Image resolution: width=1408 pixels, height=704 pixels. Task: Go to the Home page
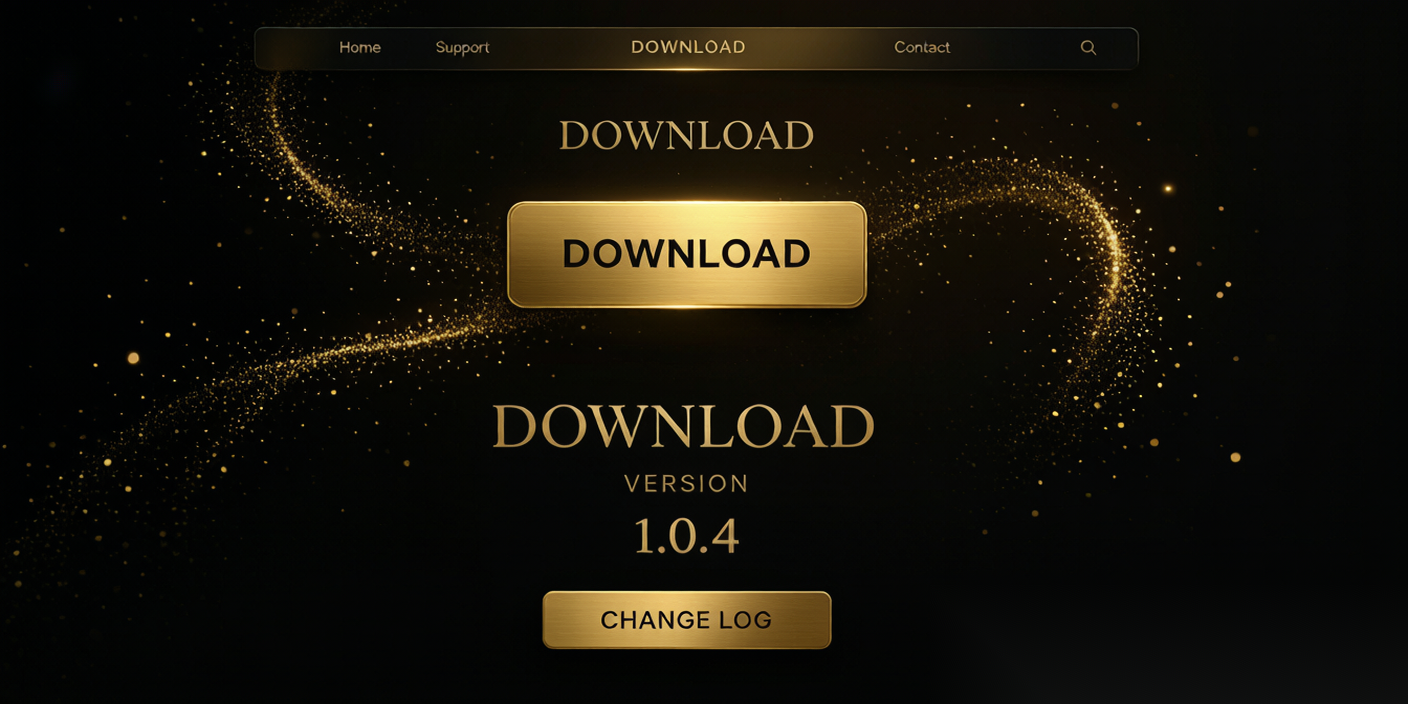(359, 47)
